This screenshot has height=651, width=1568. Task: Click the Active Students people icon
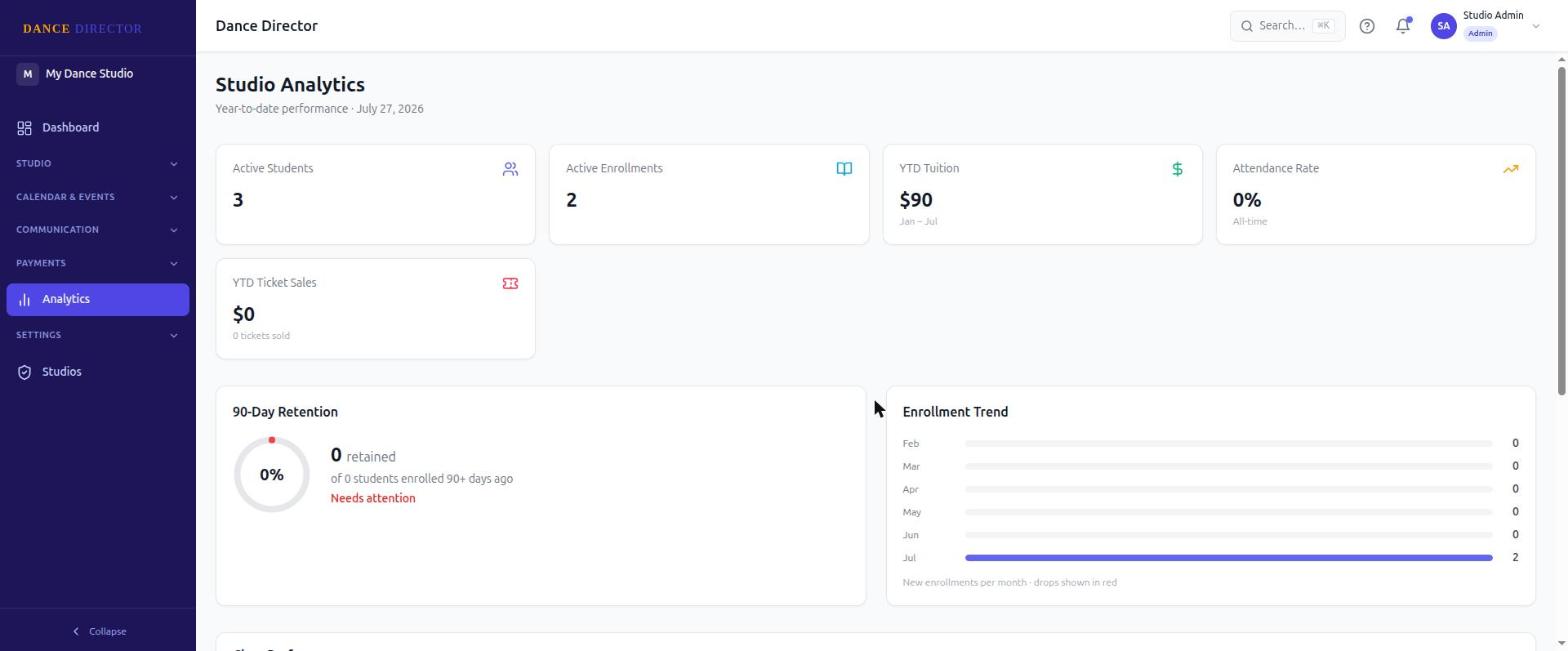click(x=510, y=169)
